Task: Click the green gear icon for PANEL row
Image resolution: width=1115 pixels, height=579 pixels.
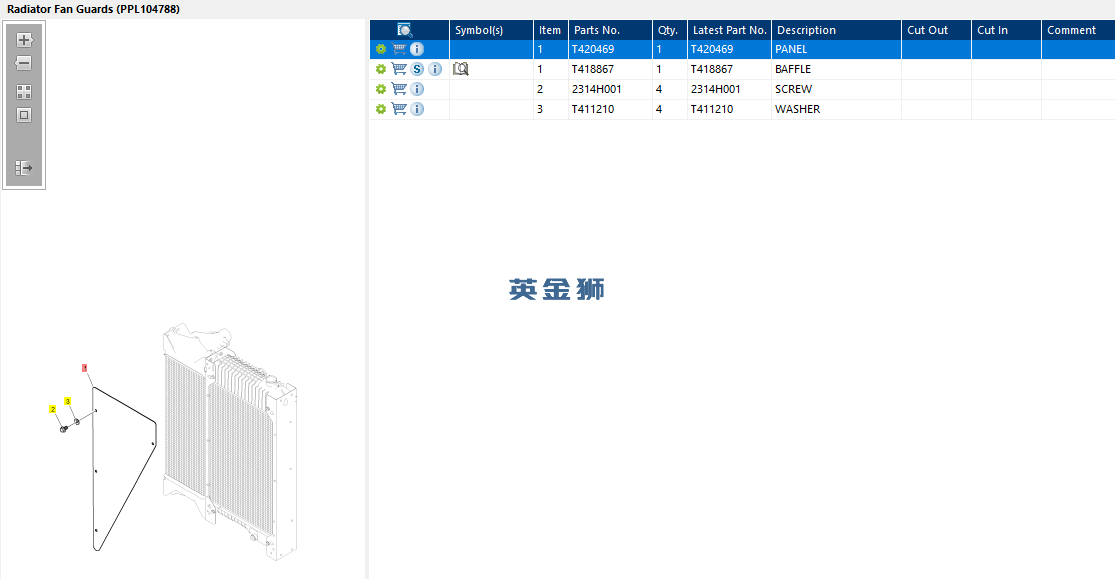Action: point(381,49)
